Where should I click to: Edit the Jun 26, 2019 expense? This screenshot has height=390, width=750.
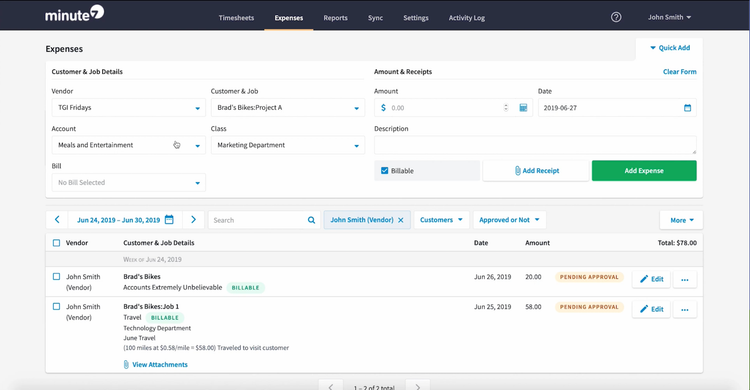coord(651,279)
